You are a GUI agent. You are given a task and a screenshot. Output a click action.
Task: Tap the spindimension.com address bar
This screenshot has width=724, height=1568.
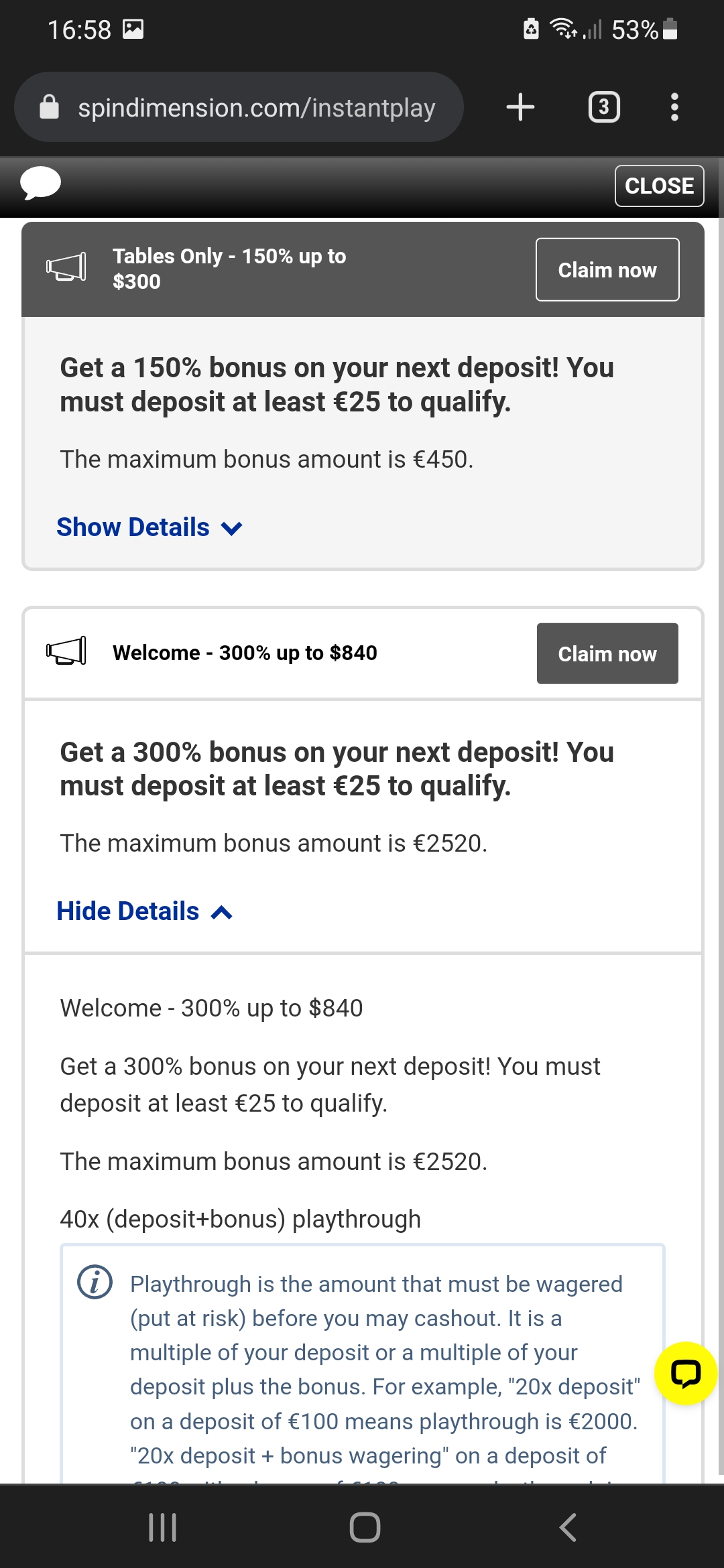point(256,107)
